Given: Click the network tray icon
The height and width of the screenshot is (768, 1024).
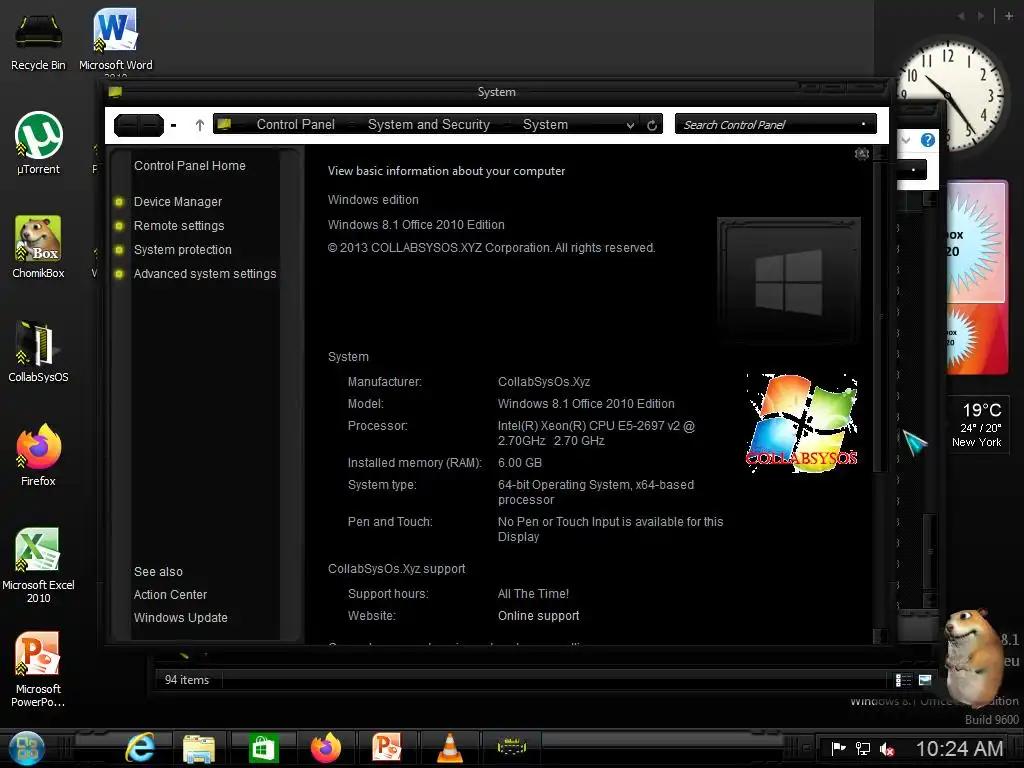Looking at the screenshot, I should tap(863, 748).
